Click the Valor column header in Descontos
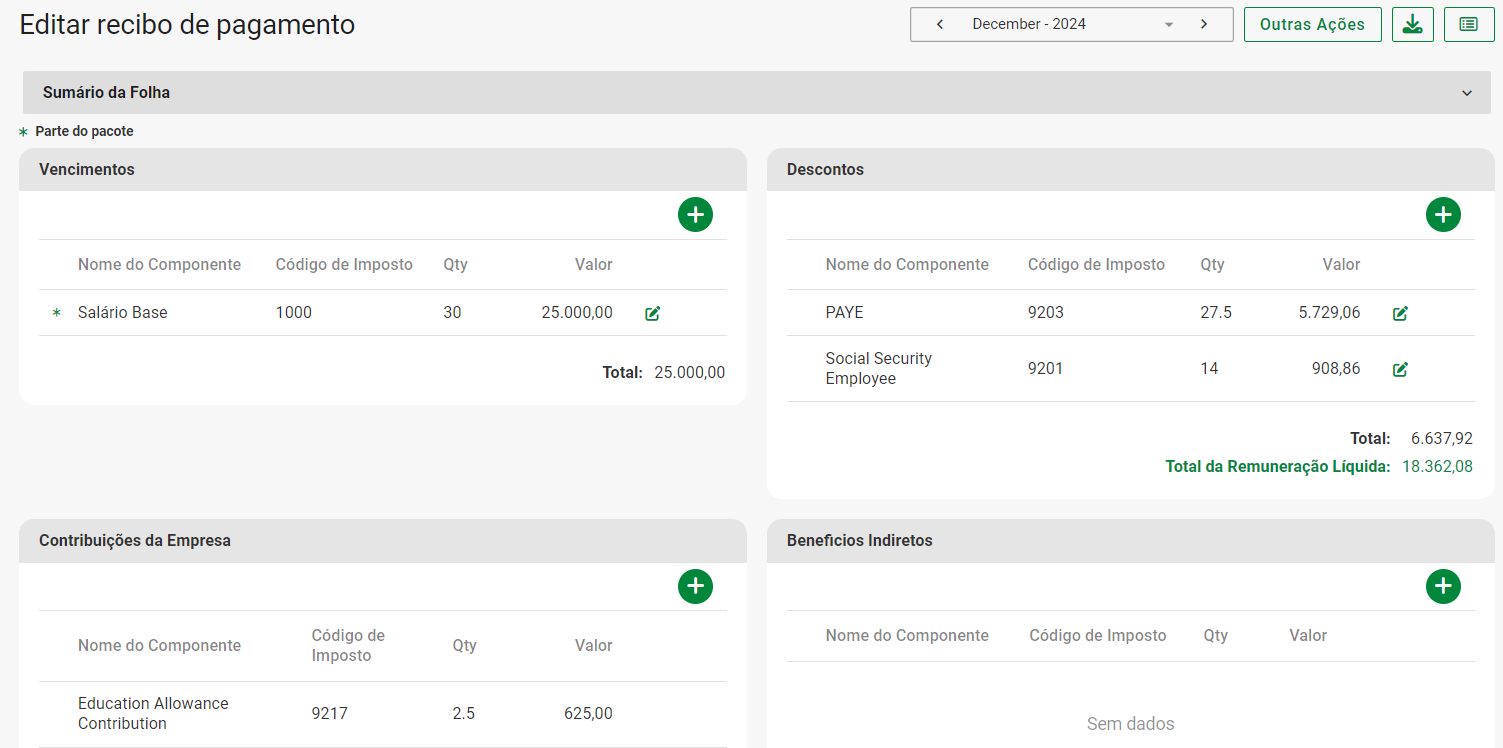Screen dimensions: 1503x748 pyautogui.click(x=1341, y=265)
